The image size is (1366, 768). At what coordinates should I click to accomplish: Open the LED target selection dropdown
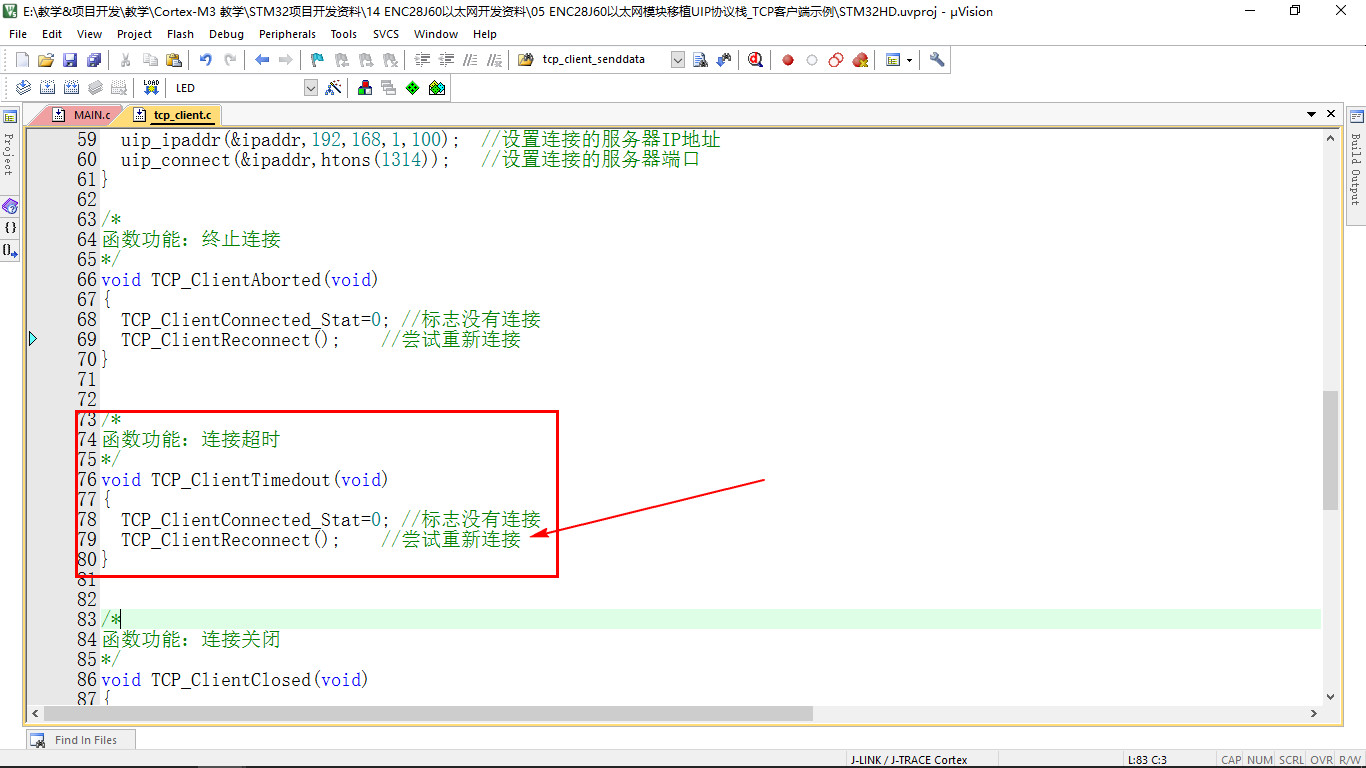coord(310,88)
